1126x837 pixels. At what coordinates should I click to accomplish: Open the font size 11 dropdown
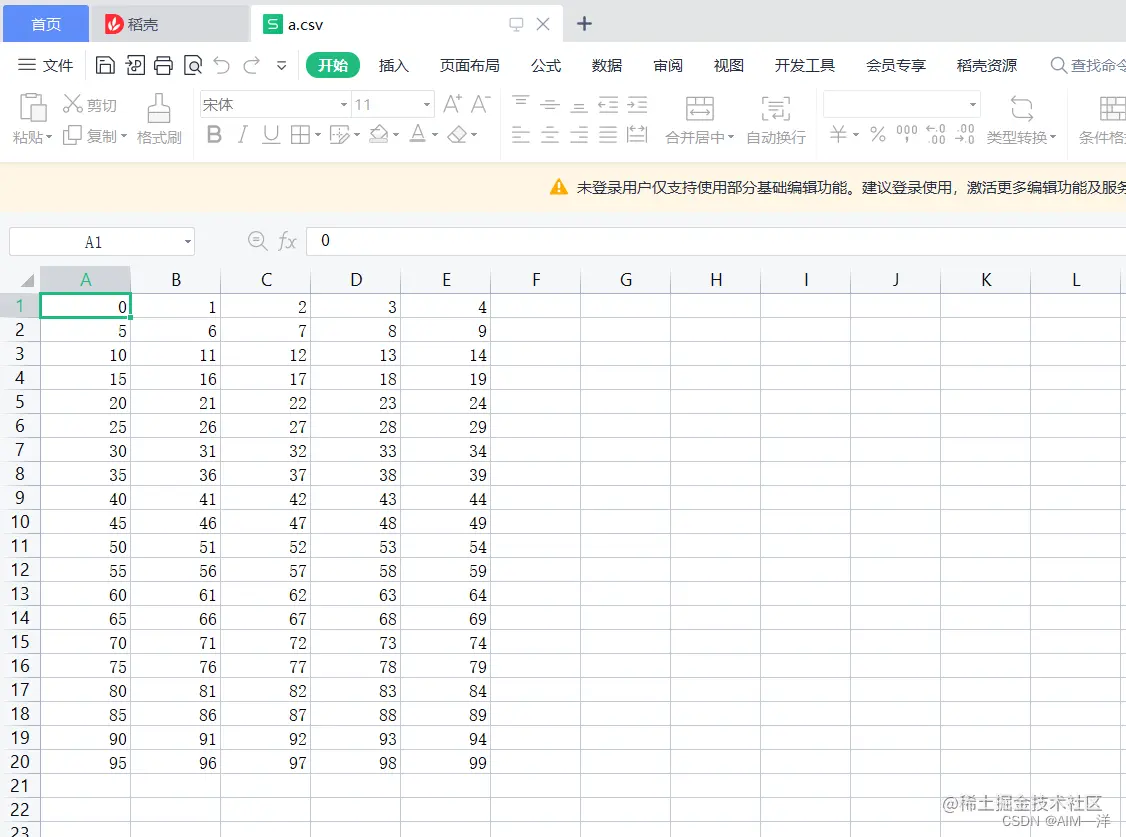click(x=427, y=105)
